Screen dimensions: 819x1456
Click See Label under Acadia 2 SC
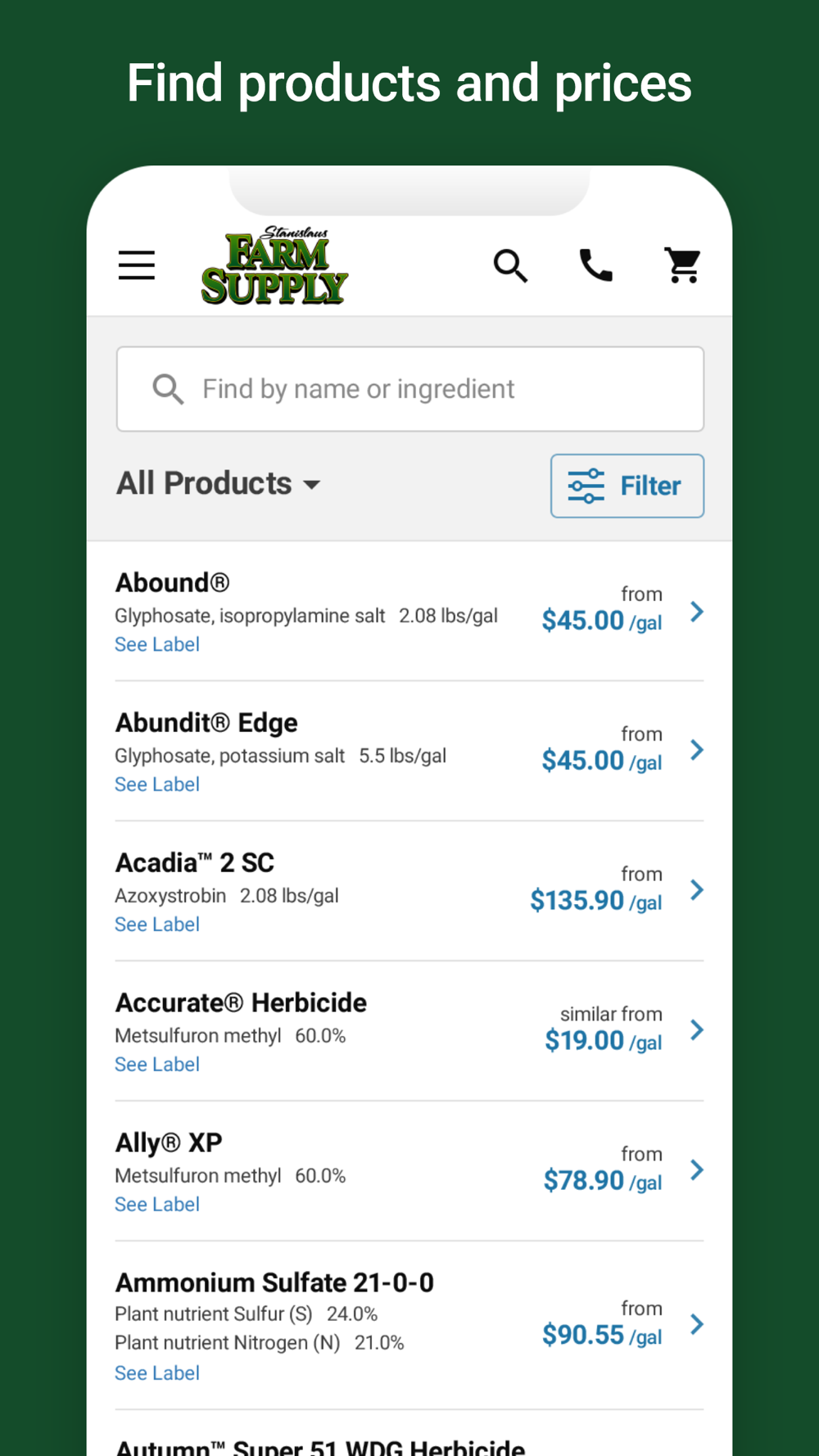(157, 925)
